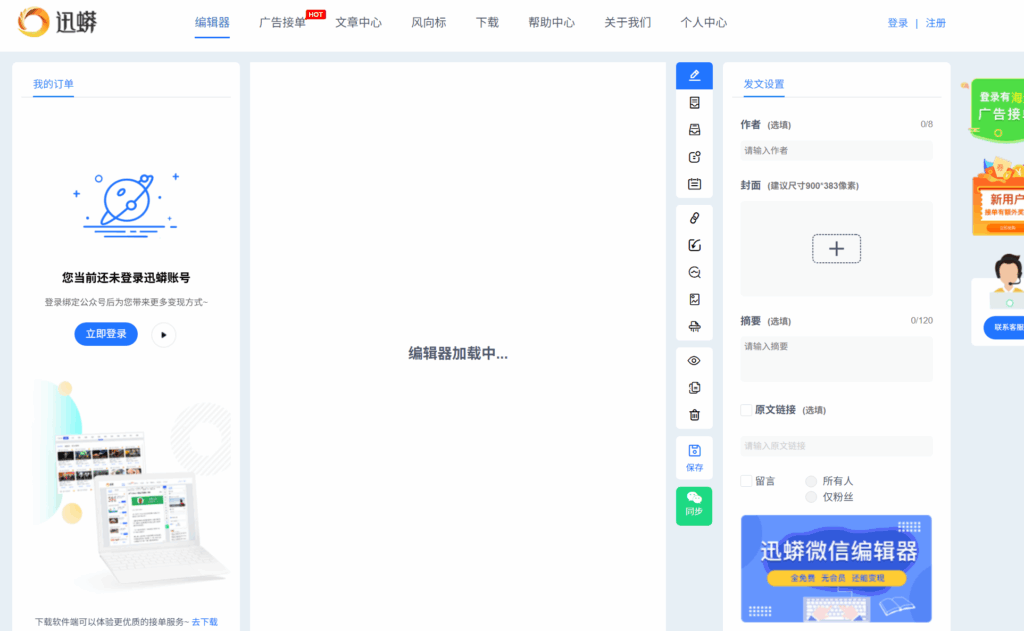
Task: Click the green 同步 WeChat sync button
Action: 694,506
